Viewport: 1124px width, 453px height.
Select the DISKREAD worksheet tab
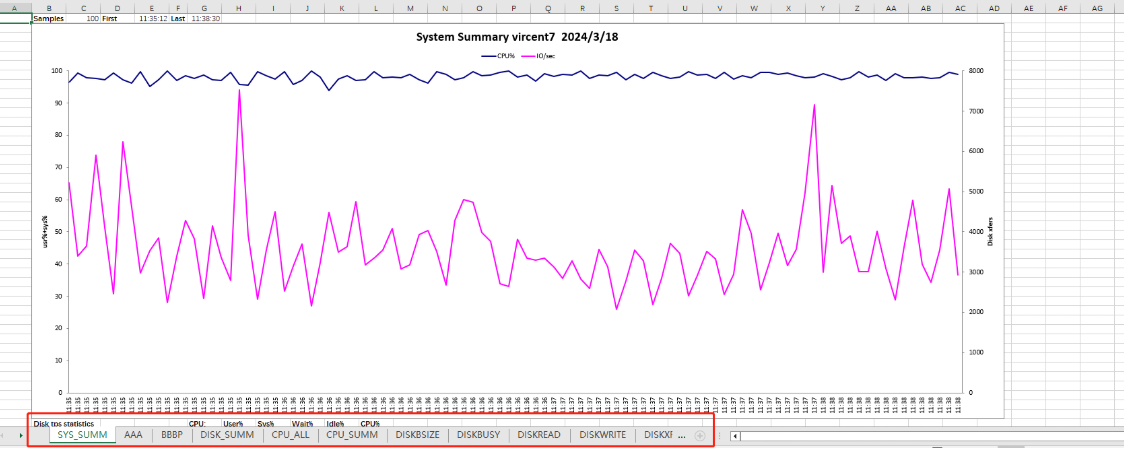click(x=539, y=435)
